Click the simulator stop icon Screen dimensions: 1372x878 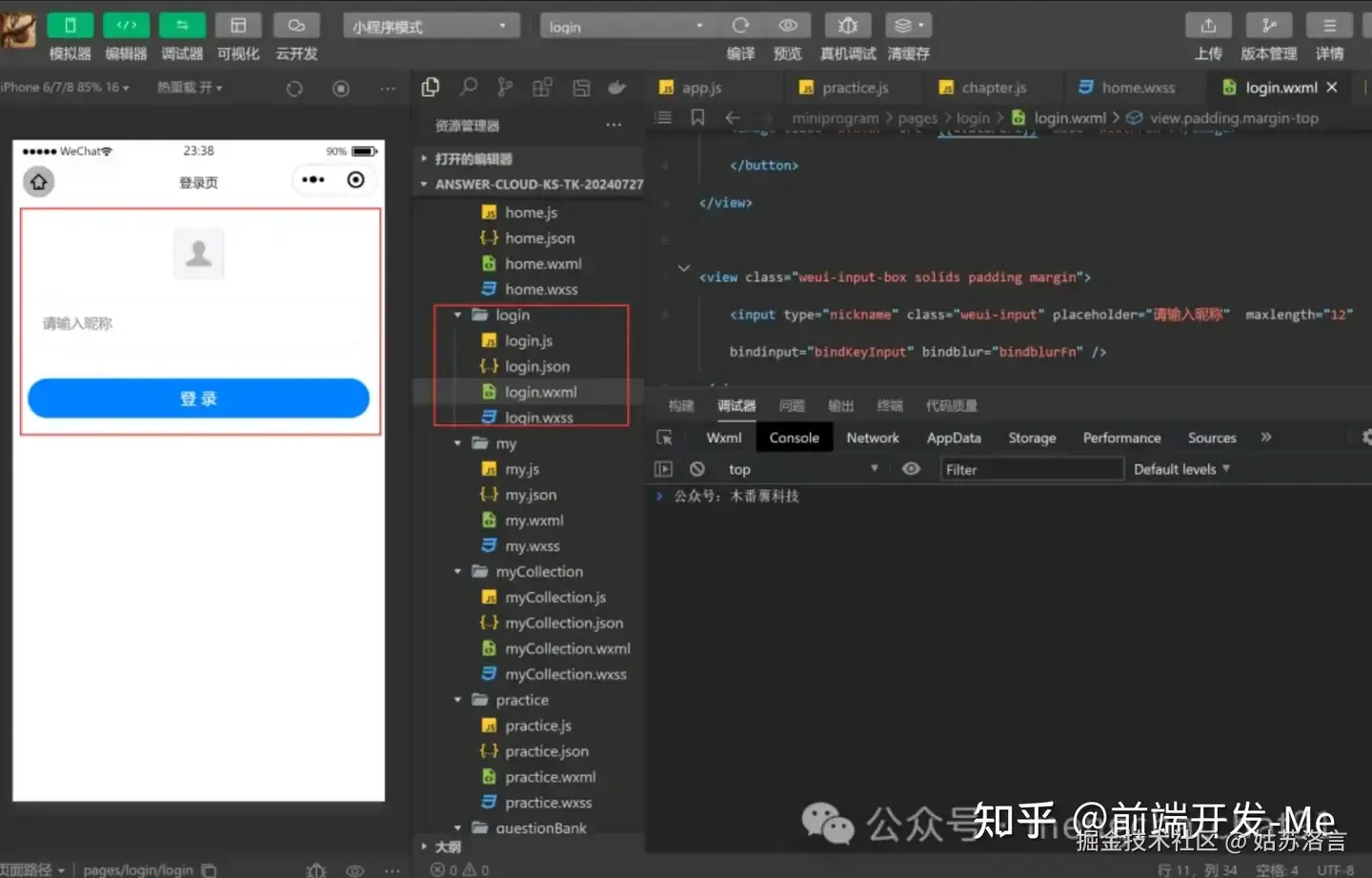pyautogui.click(x=341, y=88)
